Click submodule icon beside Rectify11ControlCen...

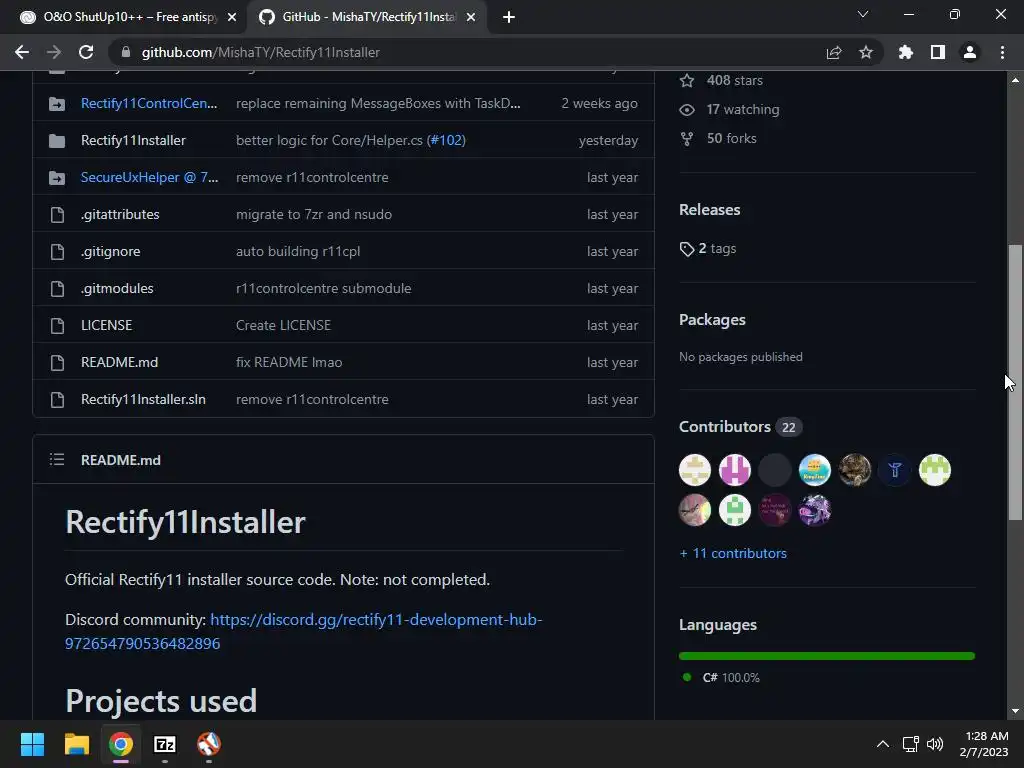tap(57, 104)
